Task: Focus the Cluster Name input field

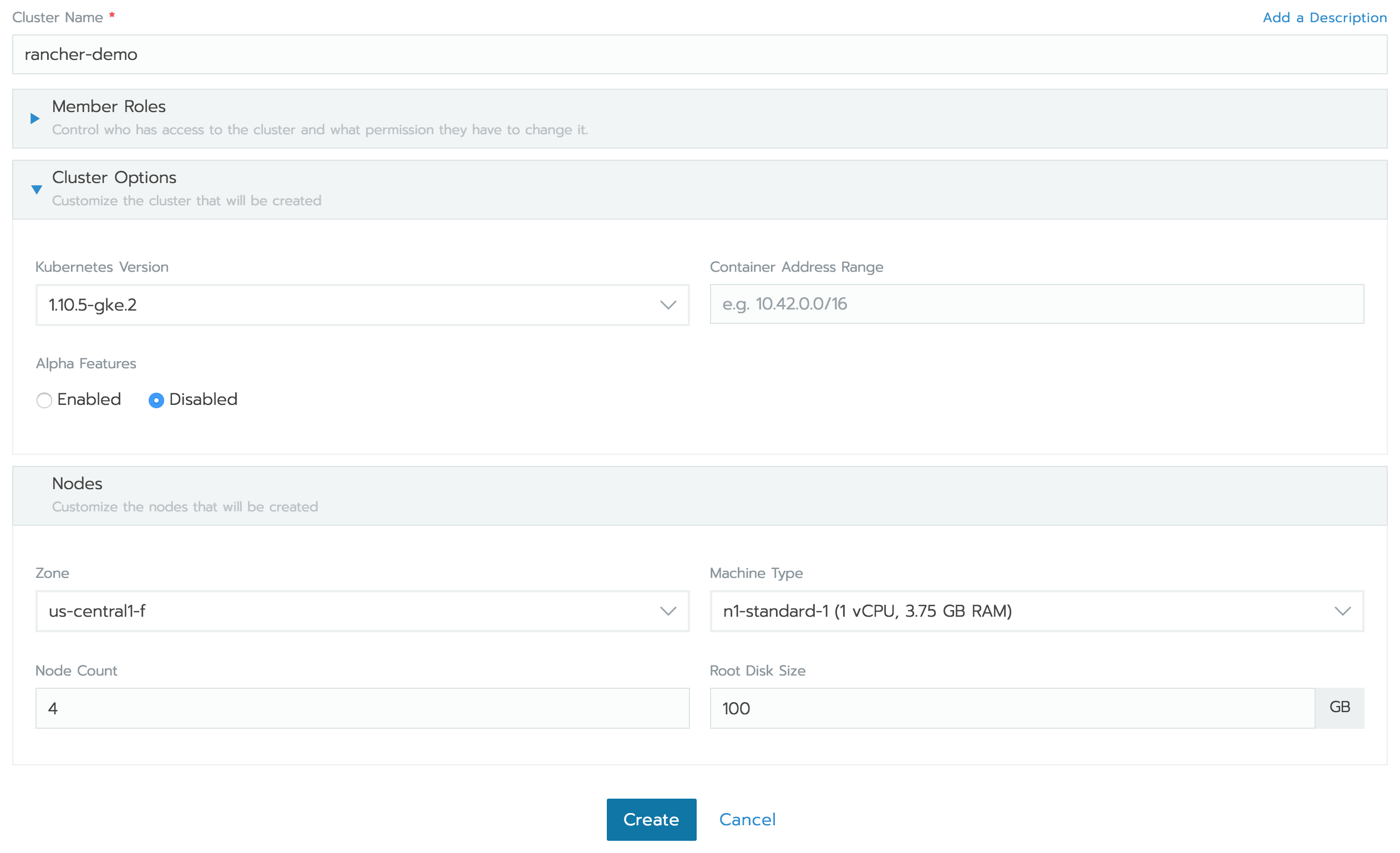Action: pos(699,54)
